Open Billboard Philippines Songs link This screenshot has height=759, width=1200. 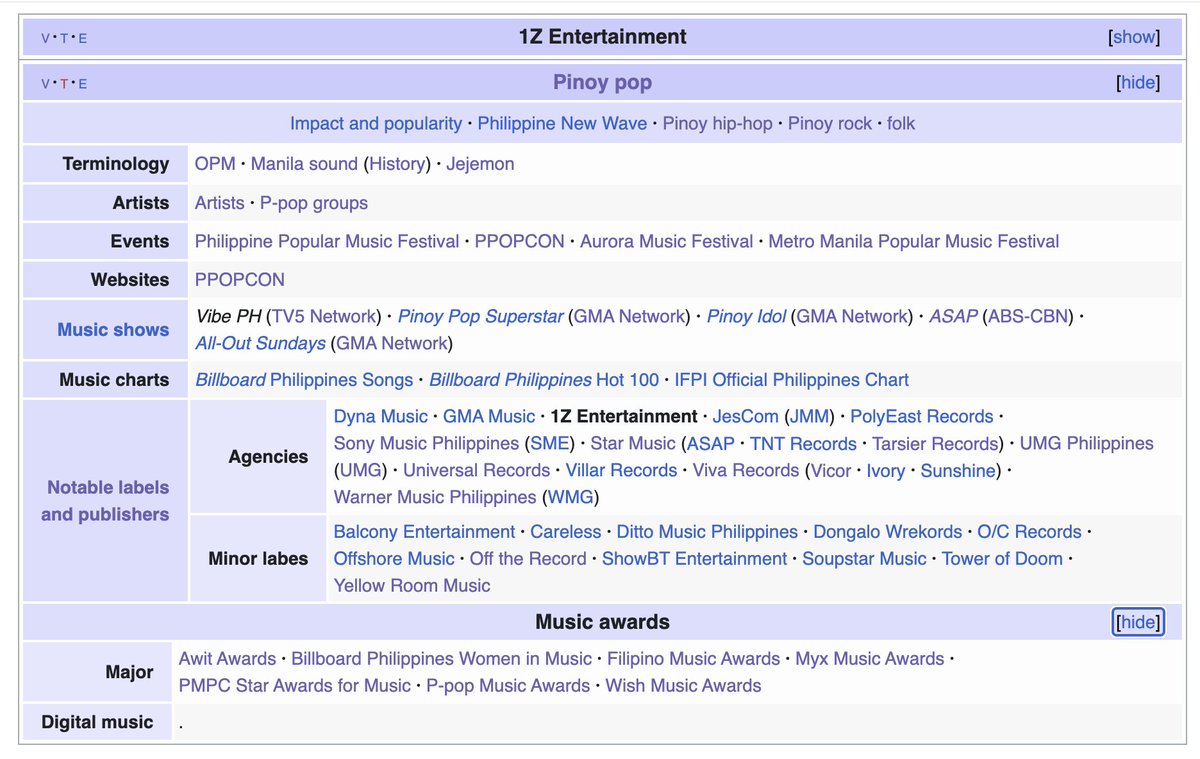(304, 380)
